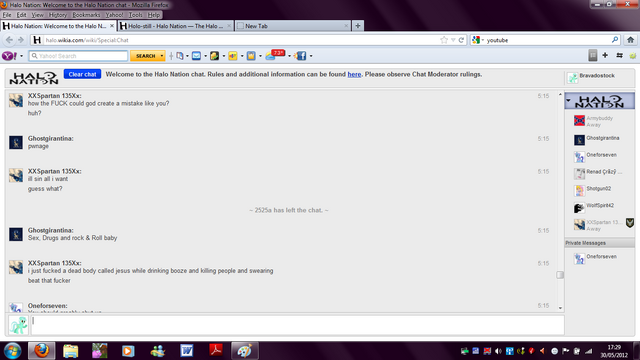Image resolution: width=640 pixels, height=360 pixels.
Task: Select WolfSpirit42 in the user list
Action: click(x=594, y=207)
